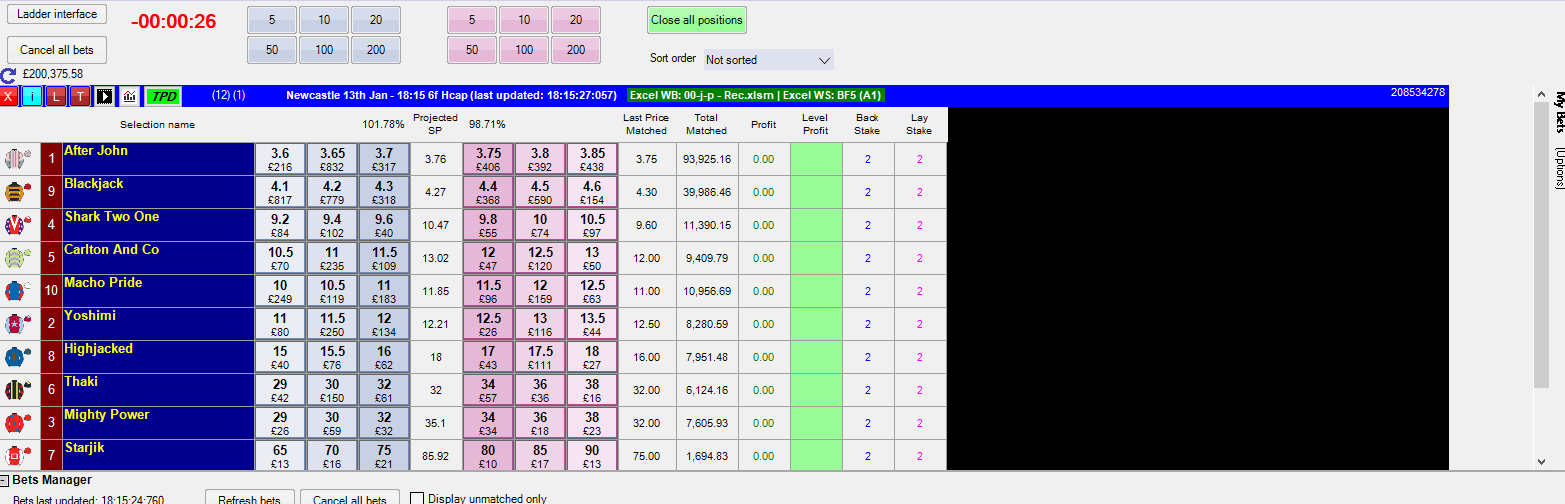Select blue back stake 20
Image resolution: width=1565 pixels, height=504 pixels.
[376, 20]
